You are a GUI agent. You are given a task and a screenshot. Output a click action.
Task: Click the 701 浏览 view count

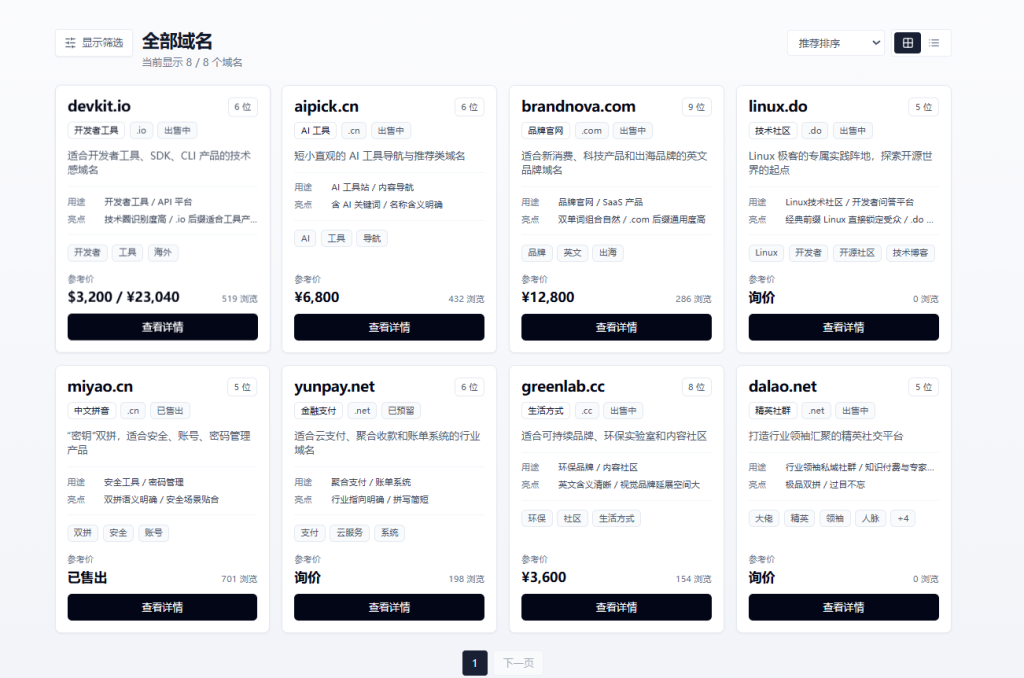click(239, 579)
